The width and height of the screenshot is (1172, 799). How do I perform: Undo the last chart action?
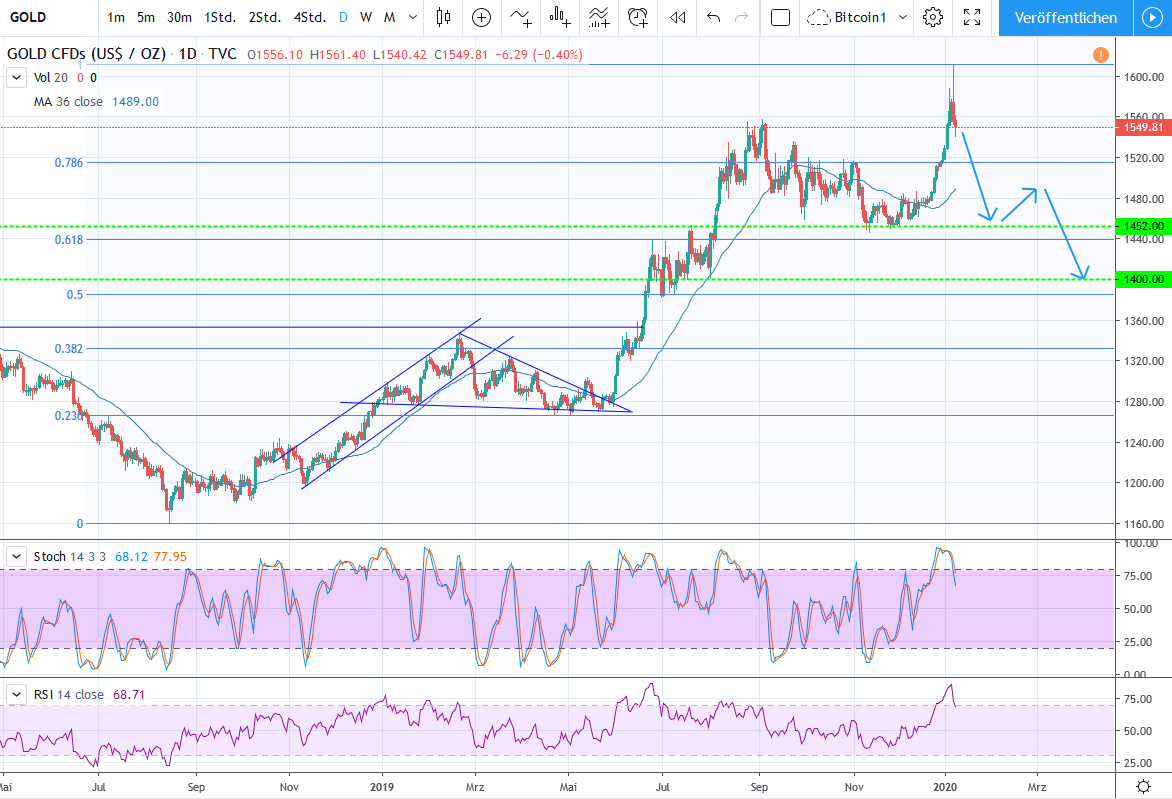click(713, 17)
